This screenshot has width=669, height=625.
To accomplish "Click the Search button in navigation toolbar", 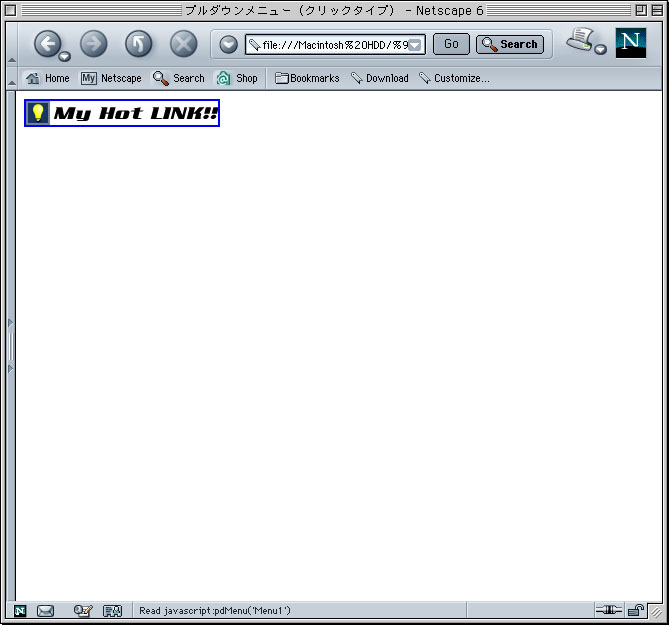I will [x=510, y=44].
